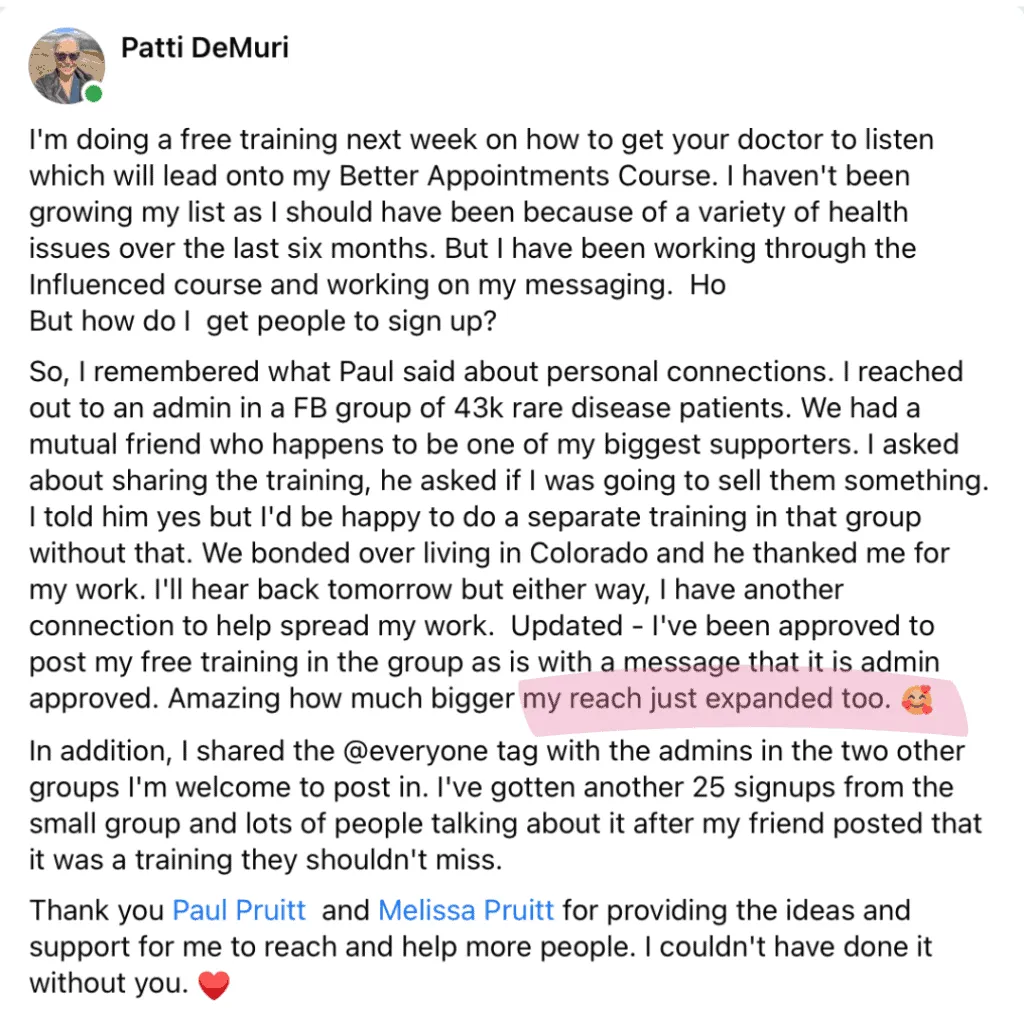Image resolution: width=1024 pixels, height=1024 pixels.
Task: Click the red heart emoji
Action: point(214,984)
